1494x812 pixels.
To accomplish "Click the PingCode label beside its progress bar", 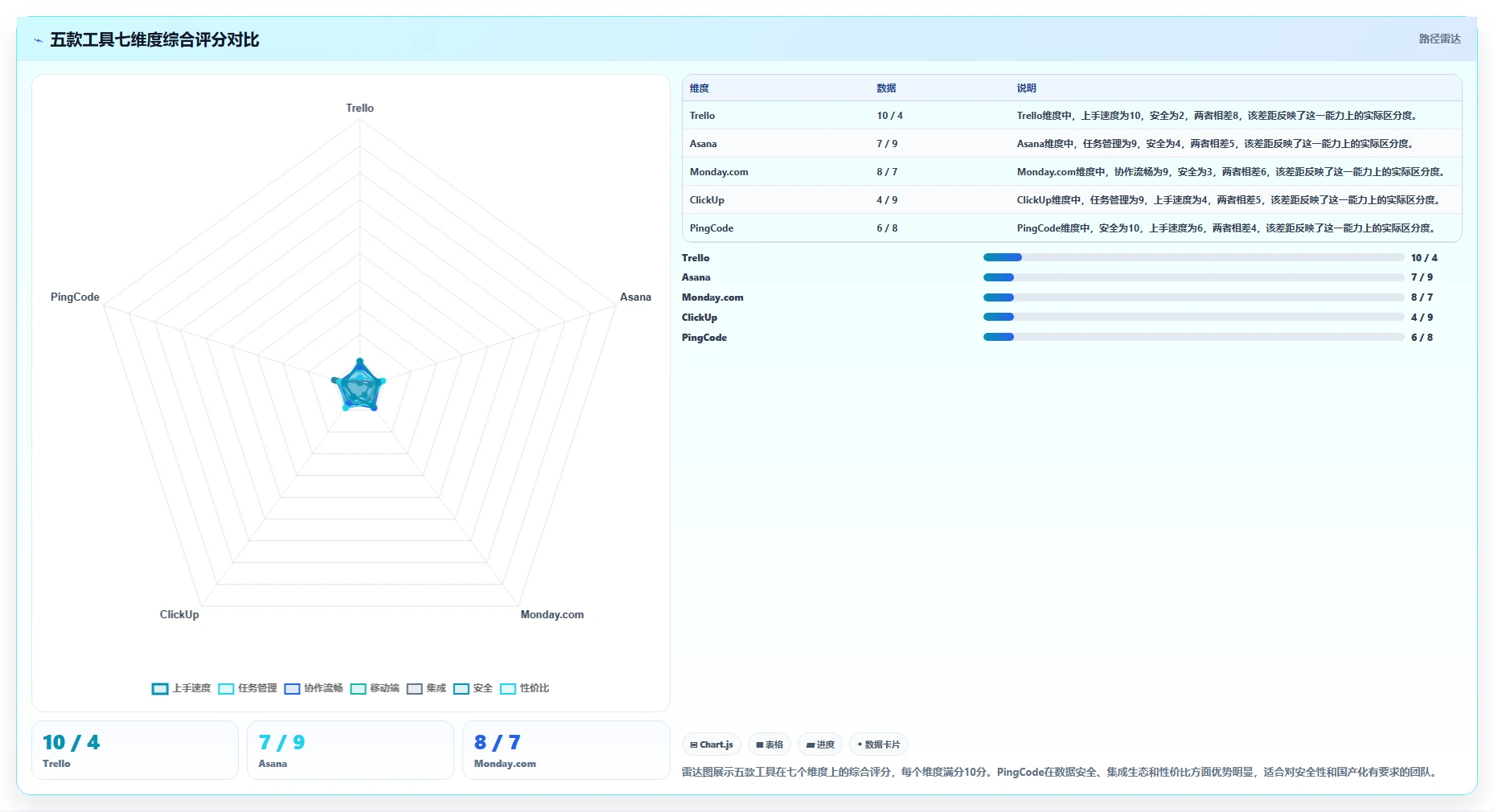I will click(x=704, y=338).
